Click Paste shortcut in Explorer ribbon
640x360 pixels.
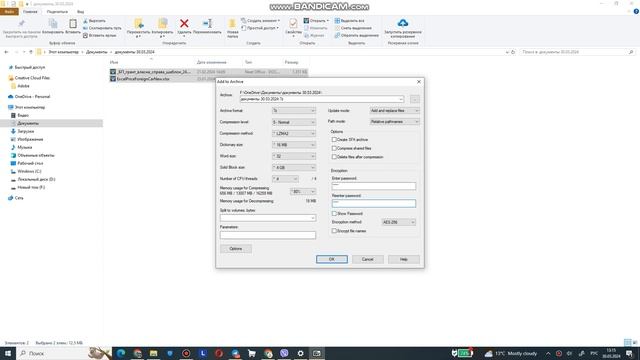click(x=100, y=36)
